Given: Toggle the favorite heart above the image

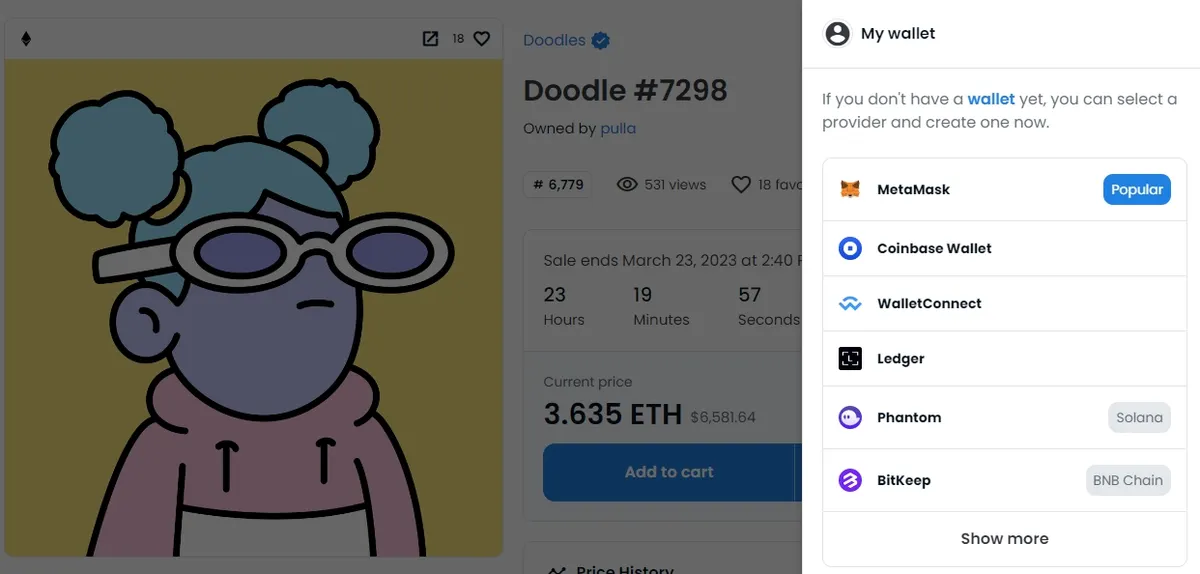Looking at the screenshot, I should pyautogui.click(x=481, y=39).
